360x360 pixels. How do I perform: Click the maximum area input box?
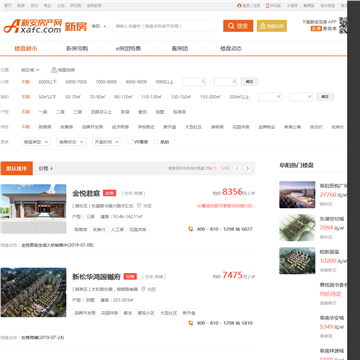tap(301, 97)
